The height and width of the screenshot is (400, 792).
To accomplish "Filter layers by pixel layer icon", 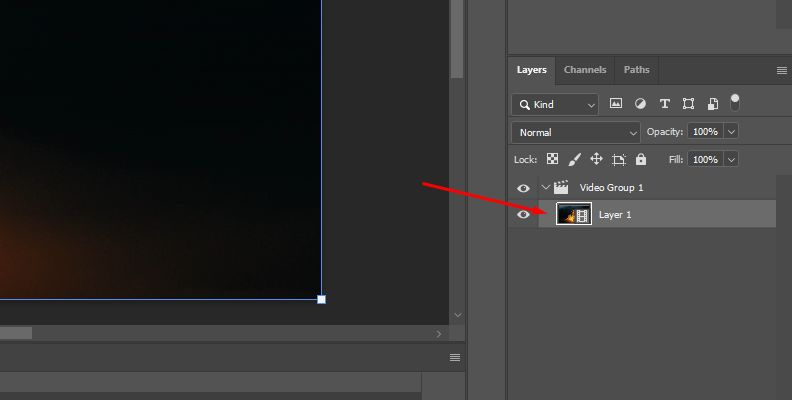I will click(x=616, y=104).
